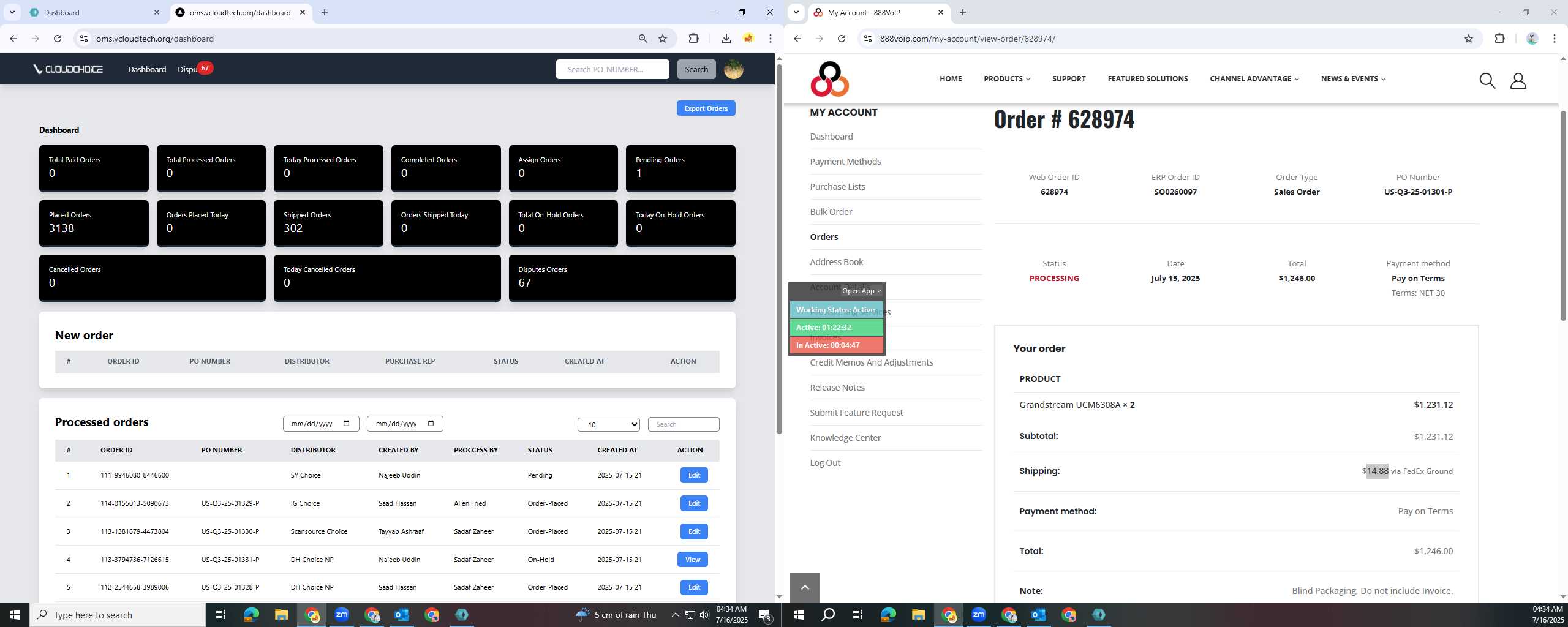Click the scroll-to-top arrow button on 888VoIP
This screenshot has width=1568, height=627.
tap(805, 588)
